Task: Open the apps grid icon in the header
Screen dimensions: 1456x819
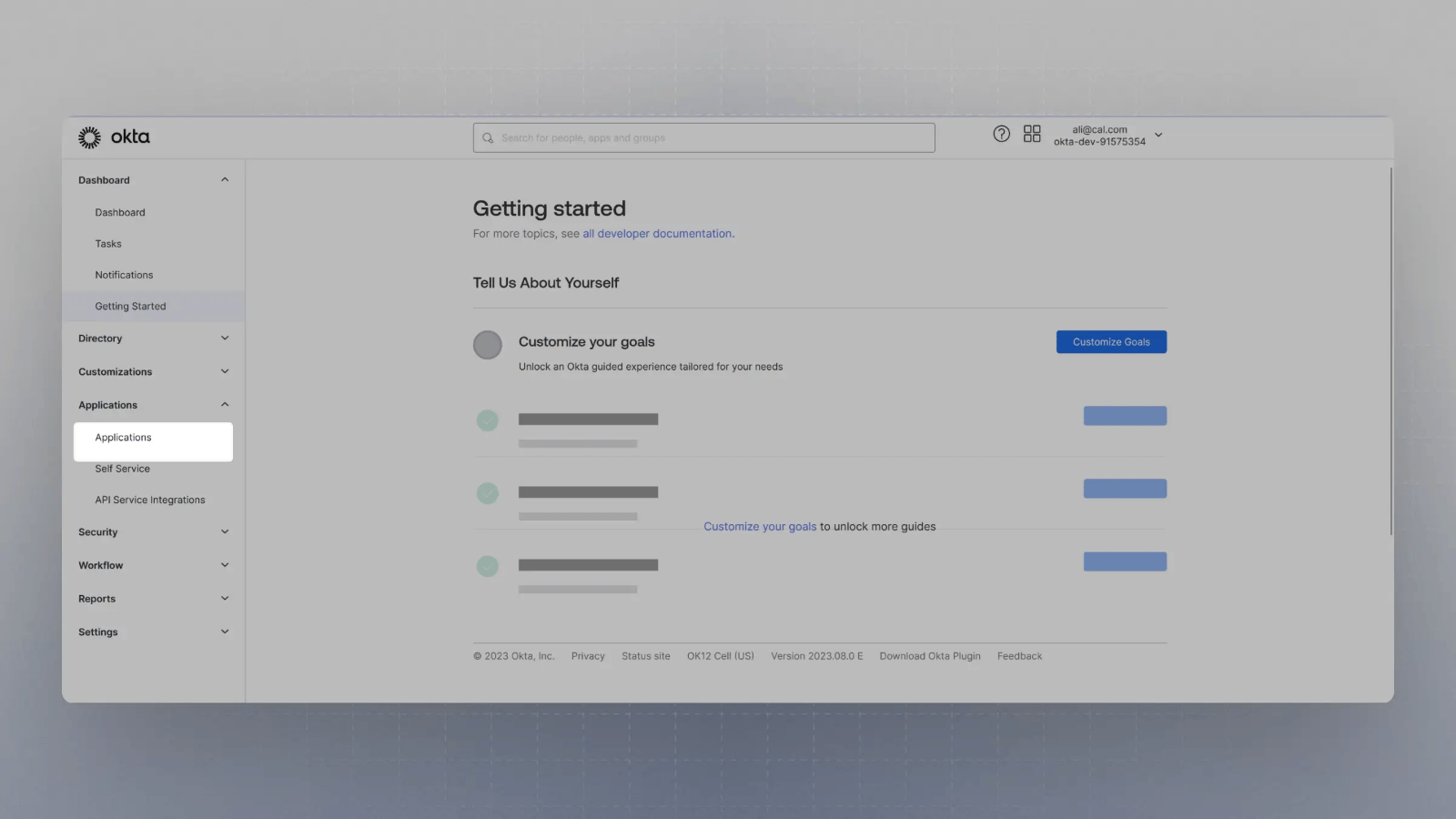Action: point(1032,134)
